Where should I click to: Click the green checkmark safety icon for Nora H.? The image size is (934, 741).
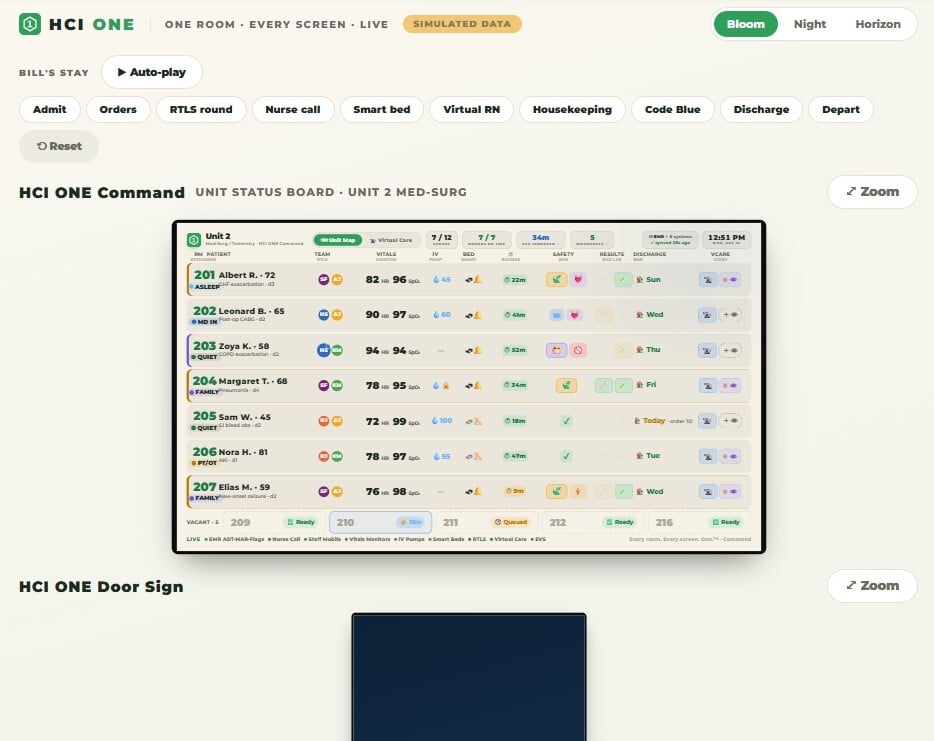pos(566,456)
